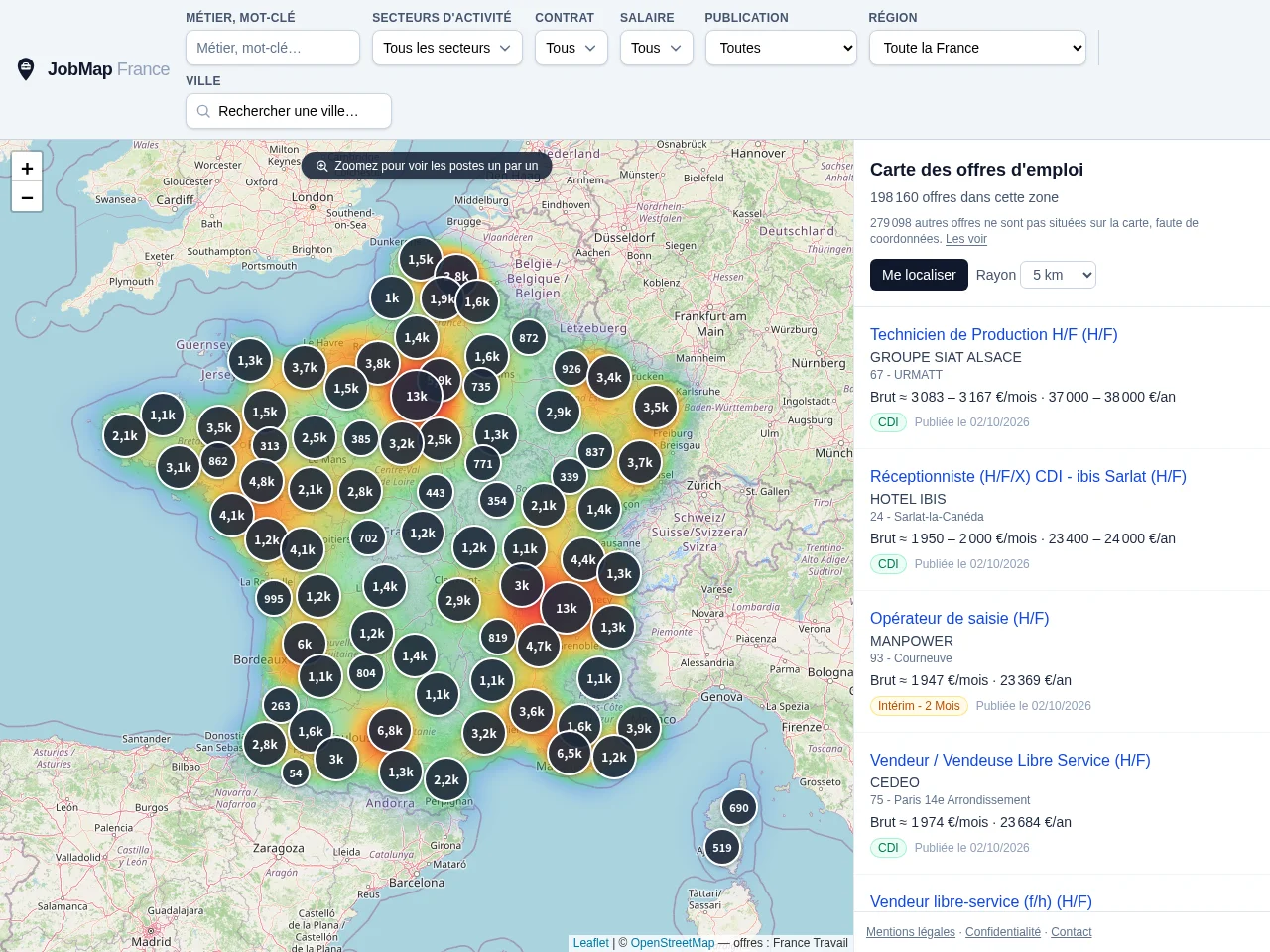Open the 735 cluster marker
Screen dimensions: 1270x952
(x=481, y=387)
